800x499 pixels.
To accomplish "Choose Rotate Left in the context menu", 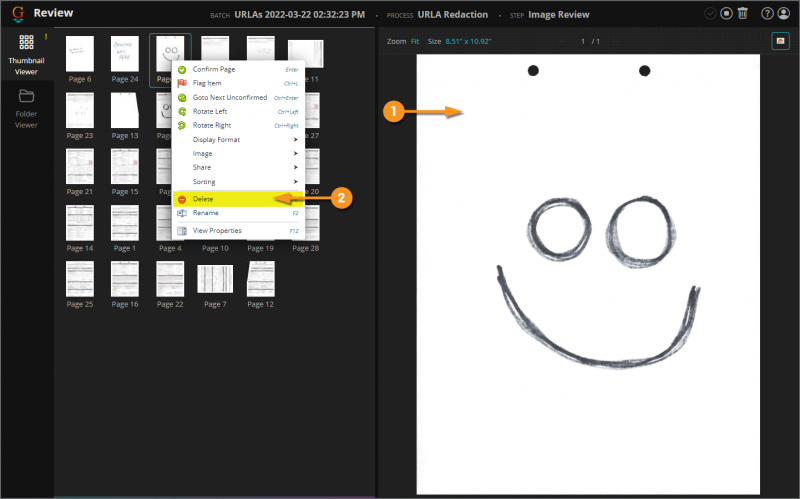I will click(x=238, y=111).
